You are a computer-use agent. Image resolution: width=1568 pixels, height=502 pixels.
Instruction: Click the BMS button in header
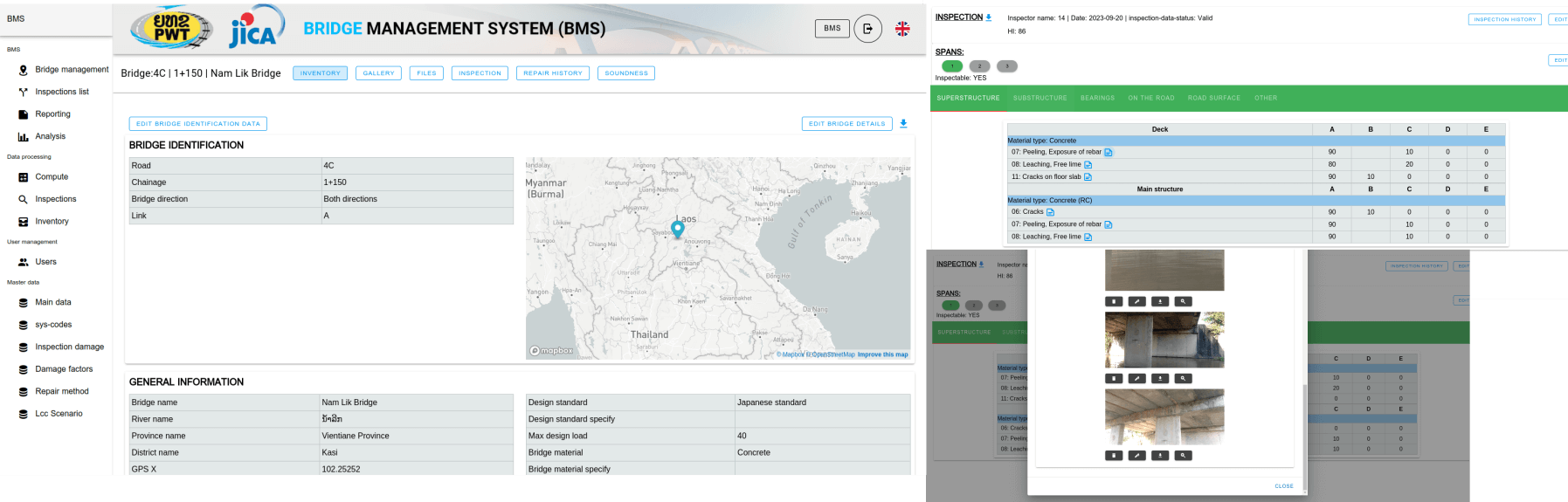click(832, 28)
